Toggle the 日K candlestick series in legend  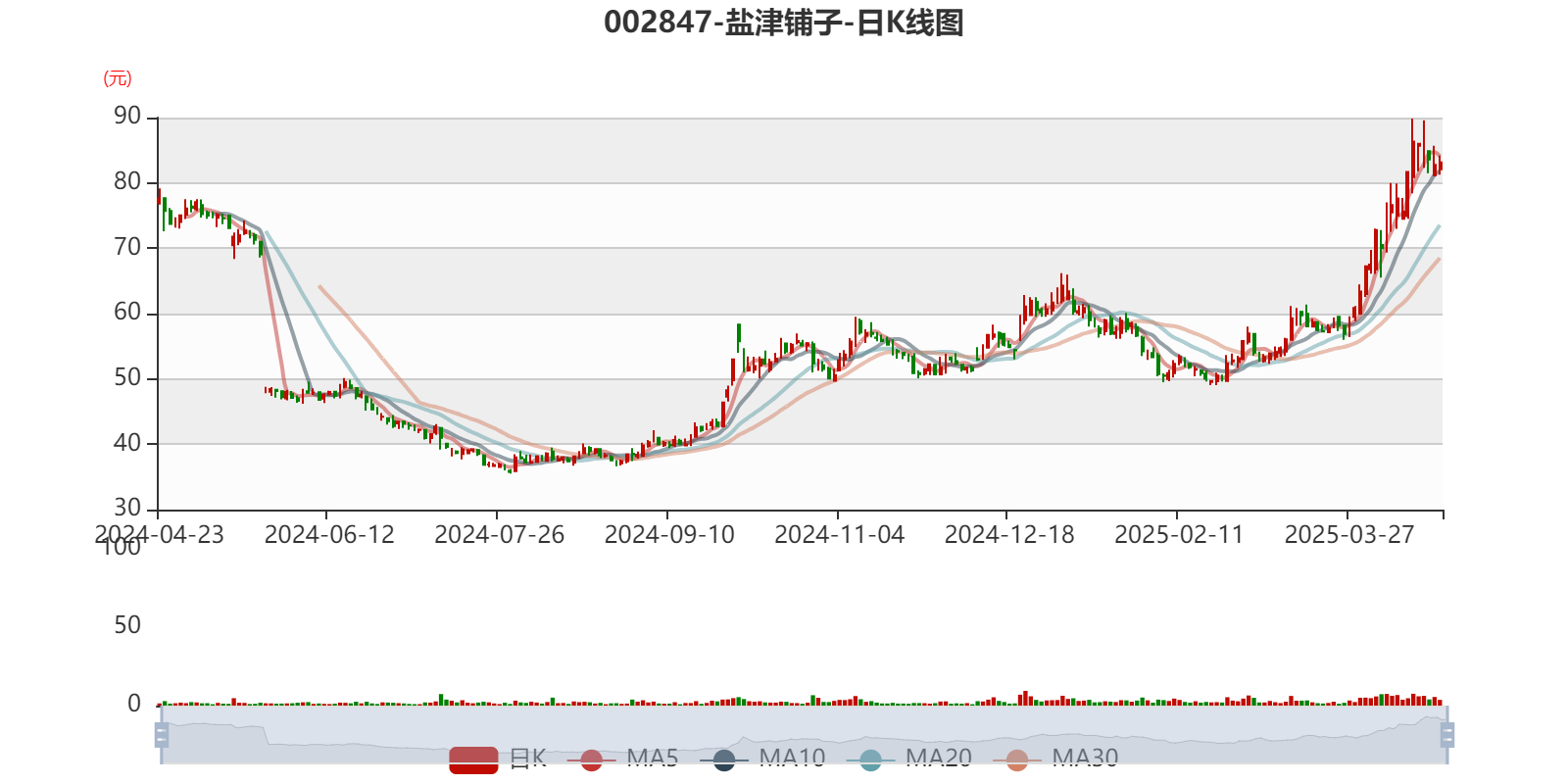pyautogui.click(x=498, y=759)
